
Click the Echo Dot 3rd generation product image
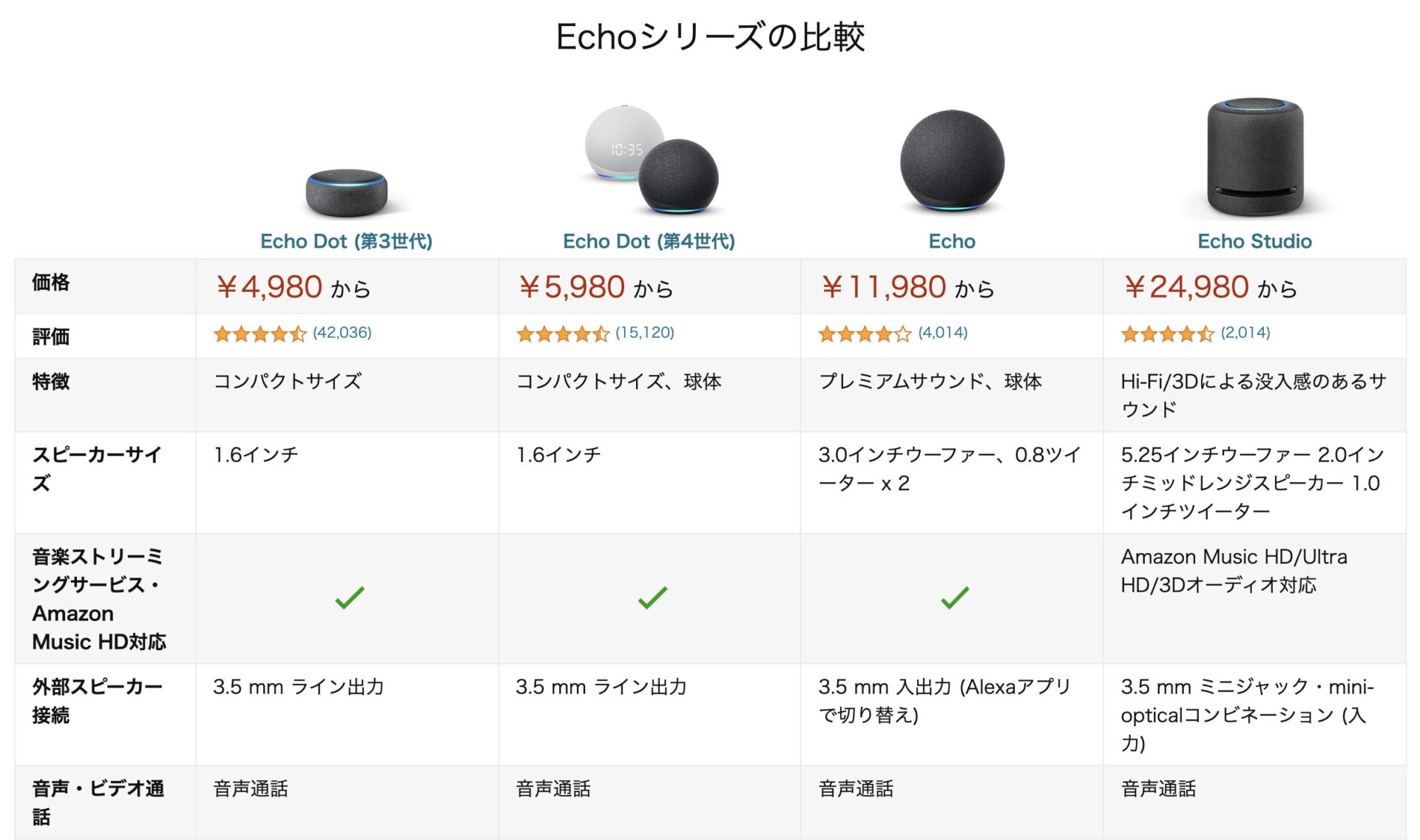(347, 192)
